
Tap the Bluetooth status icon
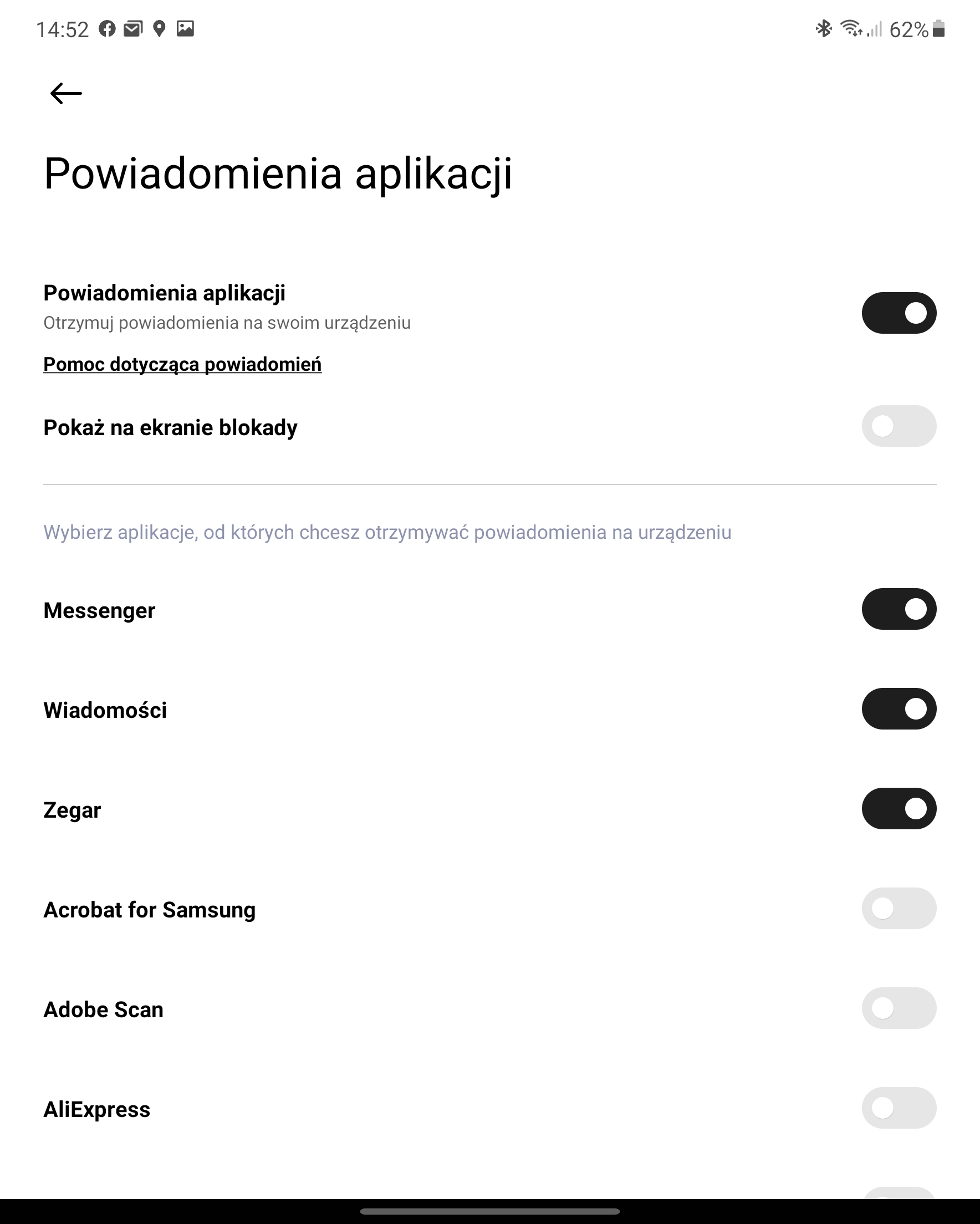[x=823, y=28]
